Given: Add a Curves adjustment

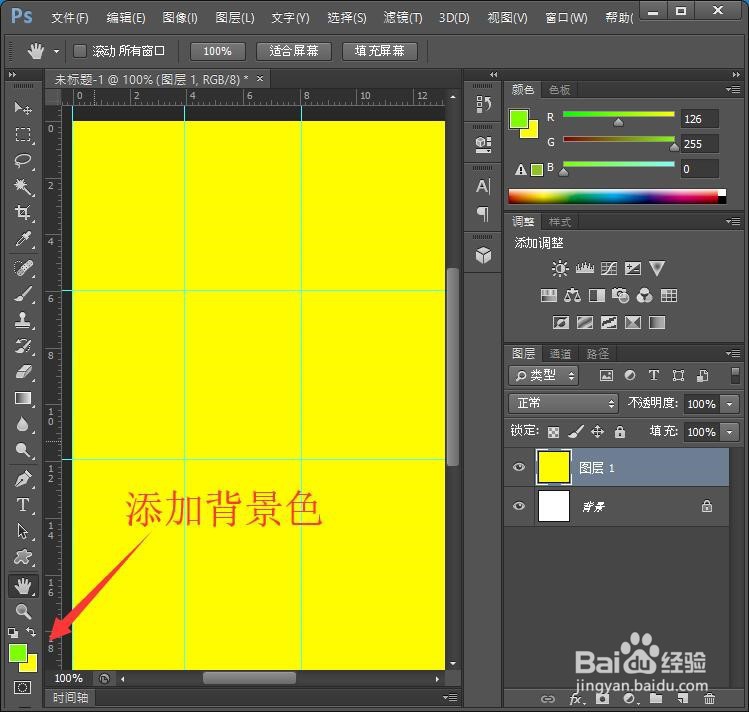Looking at the screenshot, I should (609, 268).
